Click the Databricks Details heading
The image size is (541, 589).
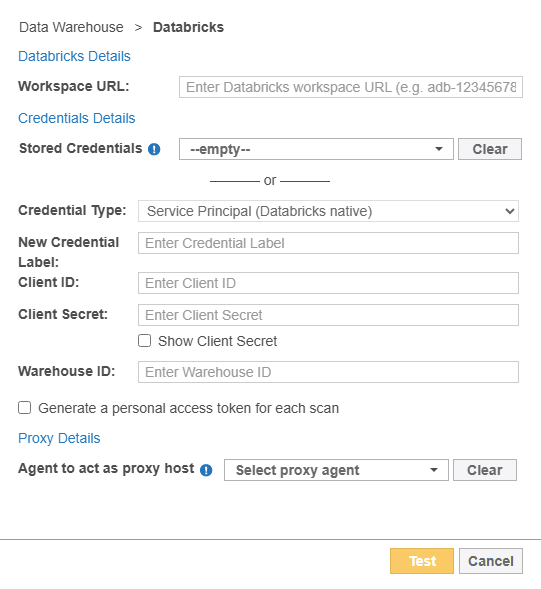click(x=74, y=56)
